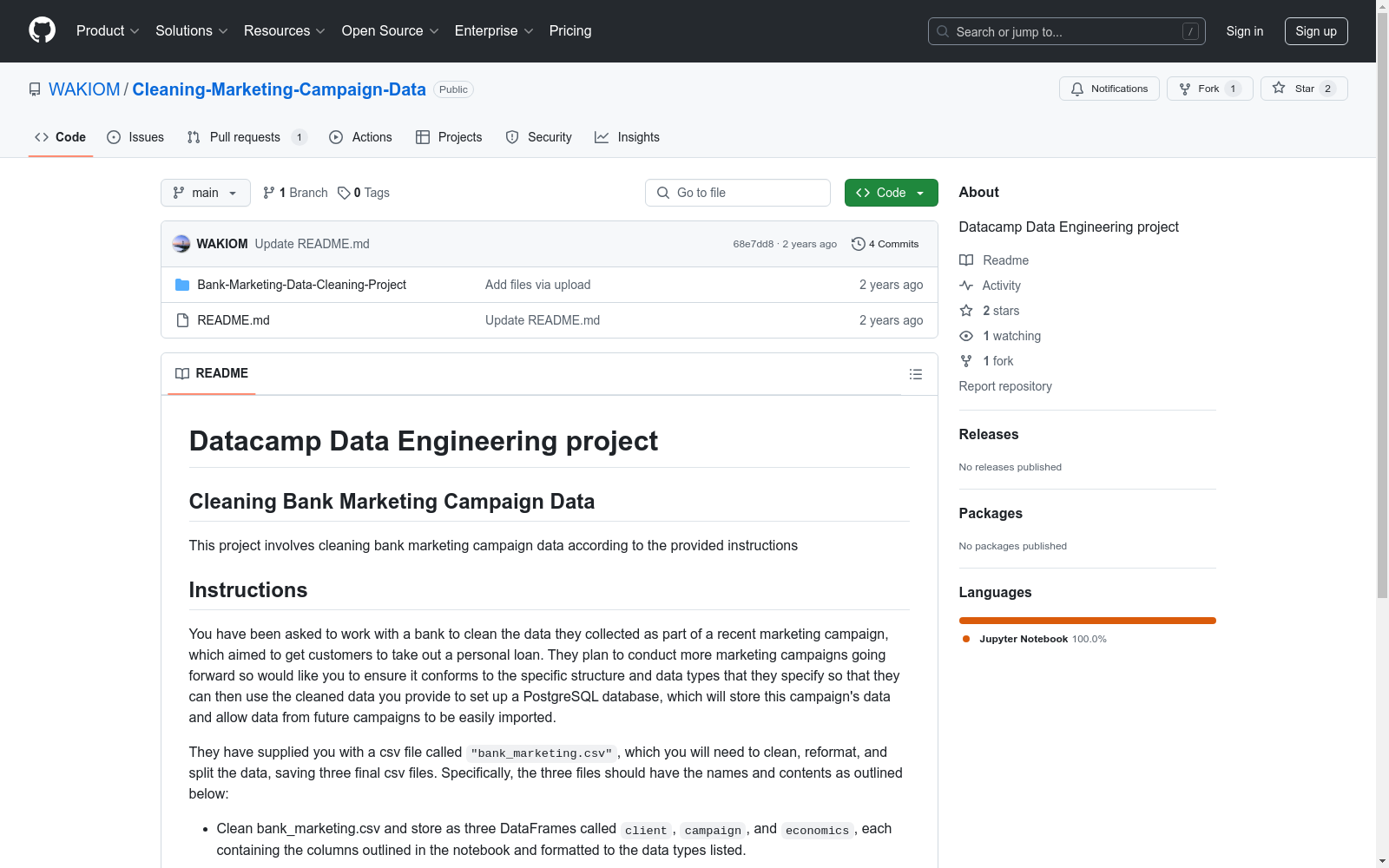Image resolution: width=1389 pixels, height=868 pixels.
Task: Click the WAKIOM avatar in commit row
Action: click(181, 244)
